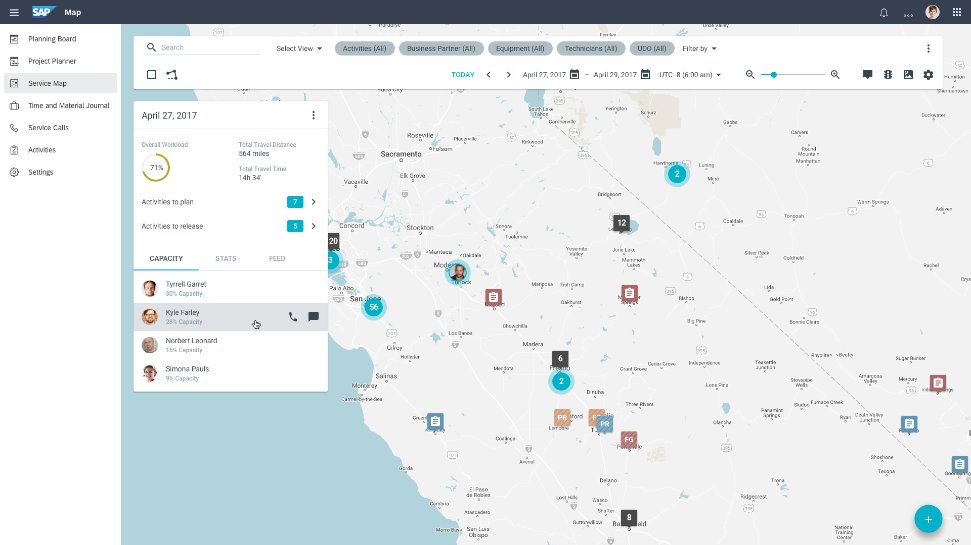
Task: Zoom in the map with plus magnifier
Action: [835, 75]
